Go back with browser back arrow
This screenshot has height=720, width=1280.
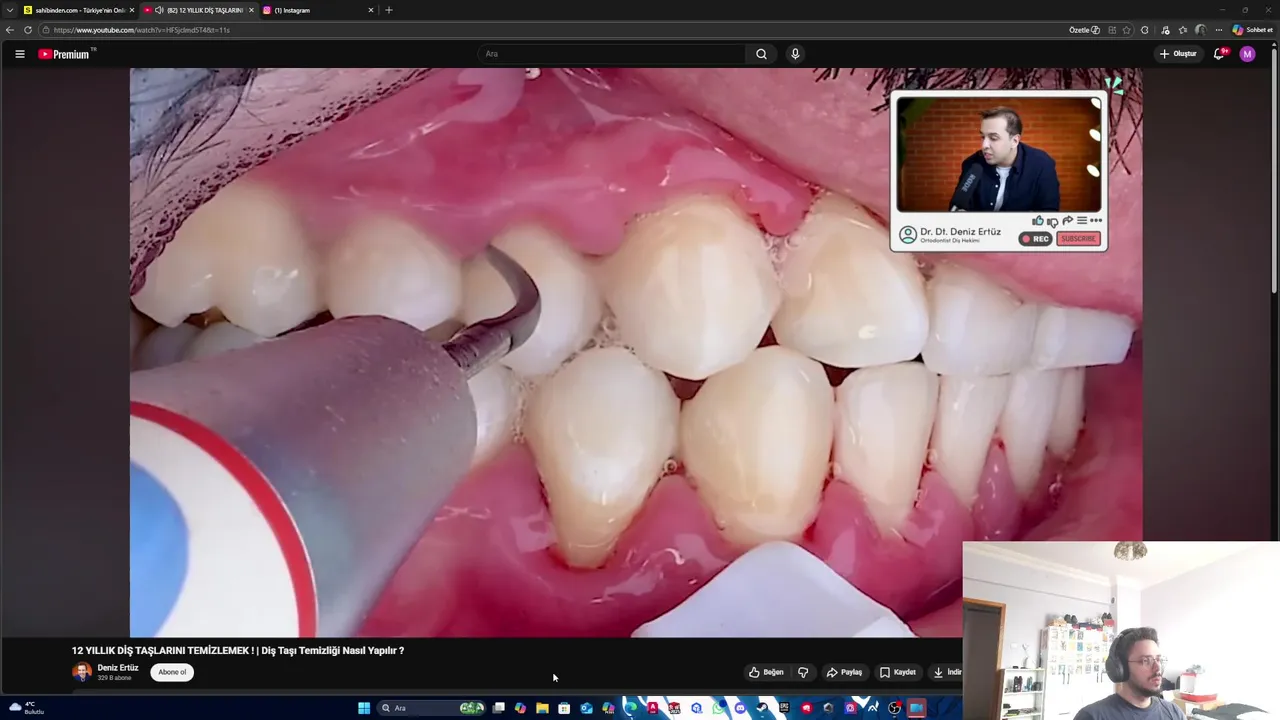pos(10,30)
